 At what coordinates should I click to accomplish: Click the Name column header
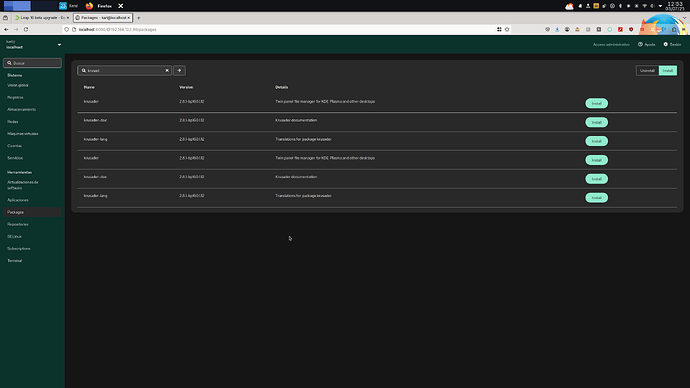coord(89,87)
